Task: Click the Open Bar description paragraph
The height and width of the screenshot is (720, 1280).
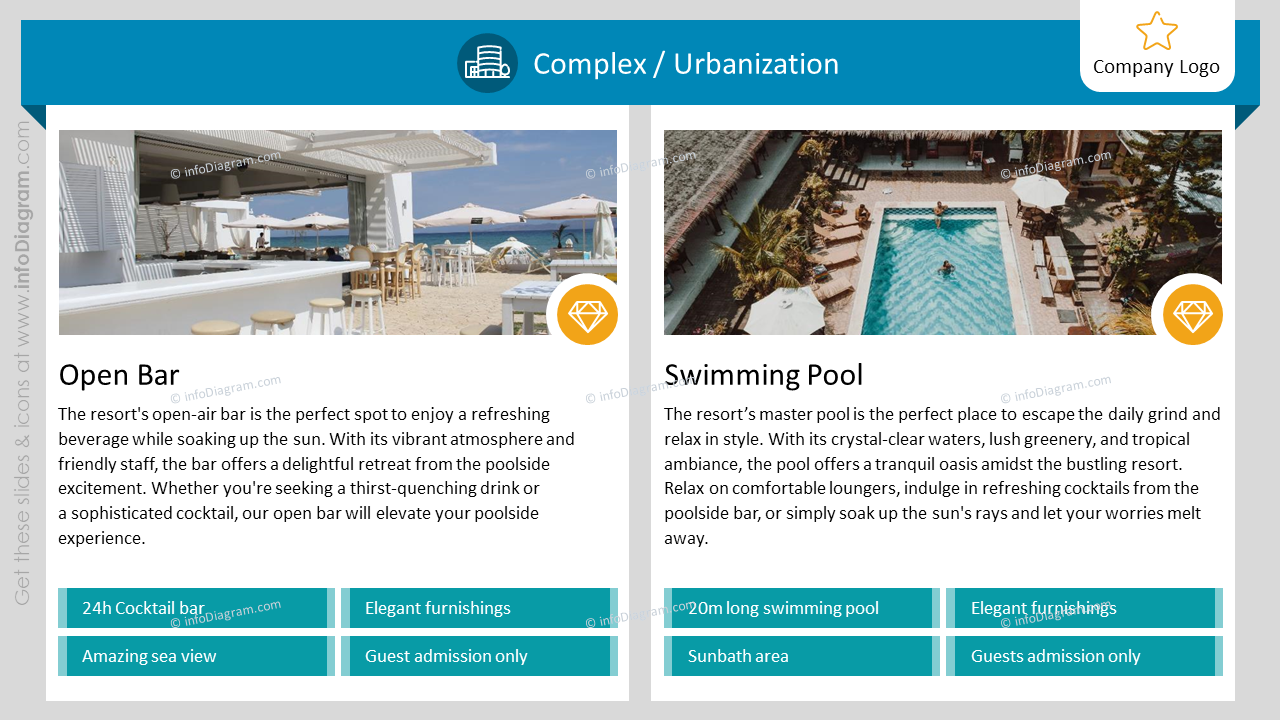Action: pyautogui.click(x=317, y=476)
